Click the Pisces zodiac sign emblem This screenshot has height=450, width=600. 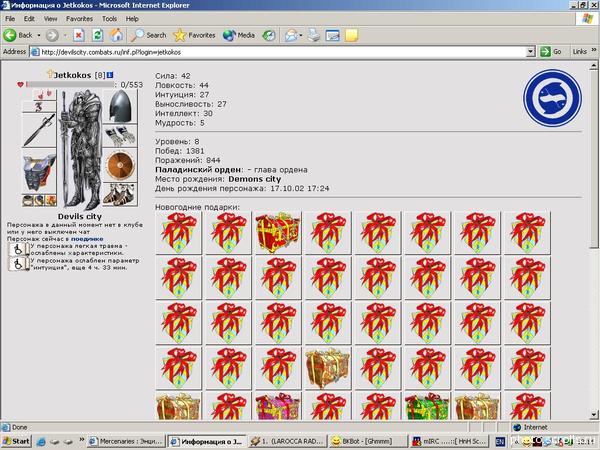[x=553, y=98]
